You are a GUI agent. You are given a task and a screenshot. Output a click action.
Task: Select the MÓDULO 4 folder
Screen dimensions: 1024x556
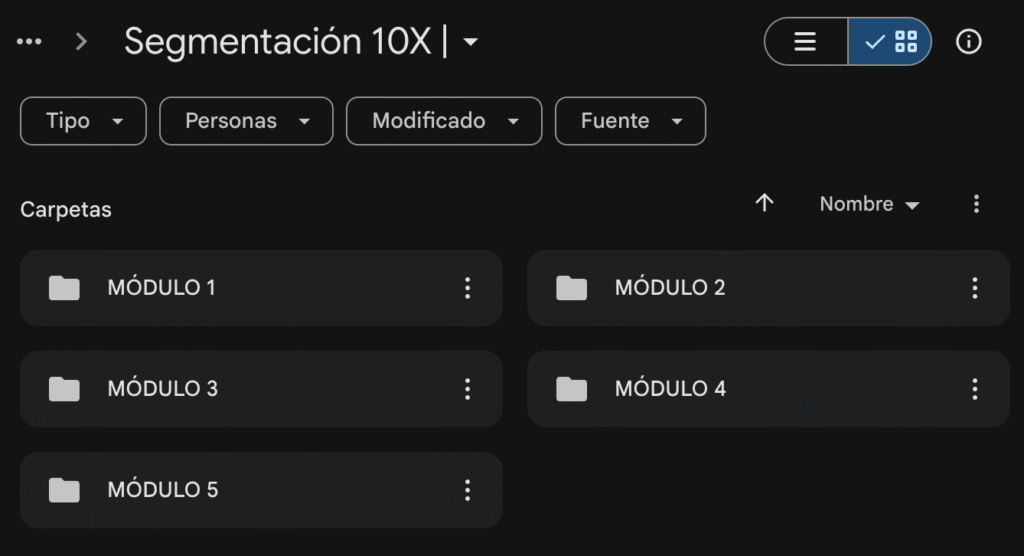(x=740, y=389)
